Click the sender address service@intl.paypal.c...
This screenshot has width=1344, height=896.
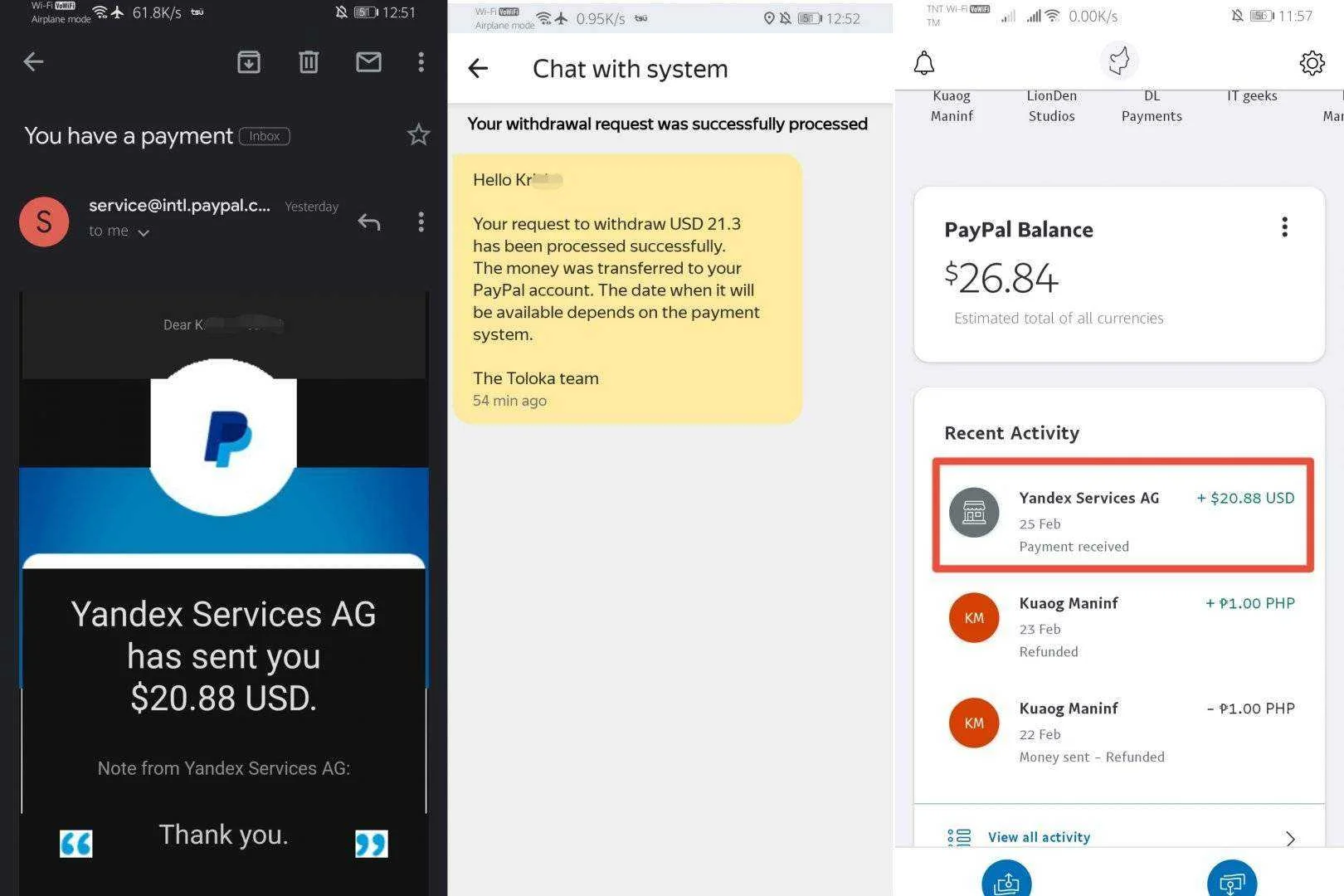click(x=179, y=206)
